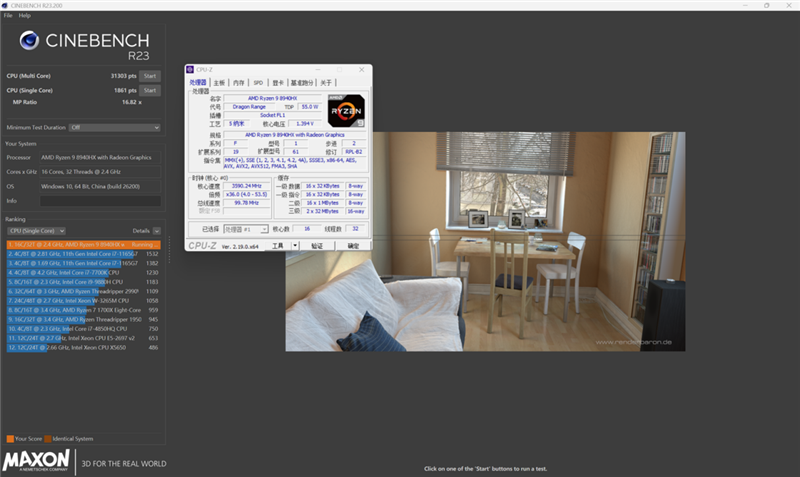Open the File menu

point(8,15)
